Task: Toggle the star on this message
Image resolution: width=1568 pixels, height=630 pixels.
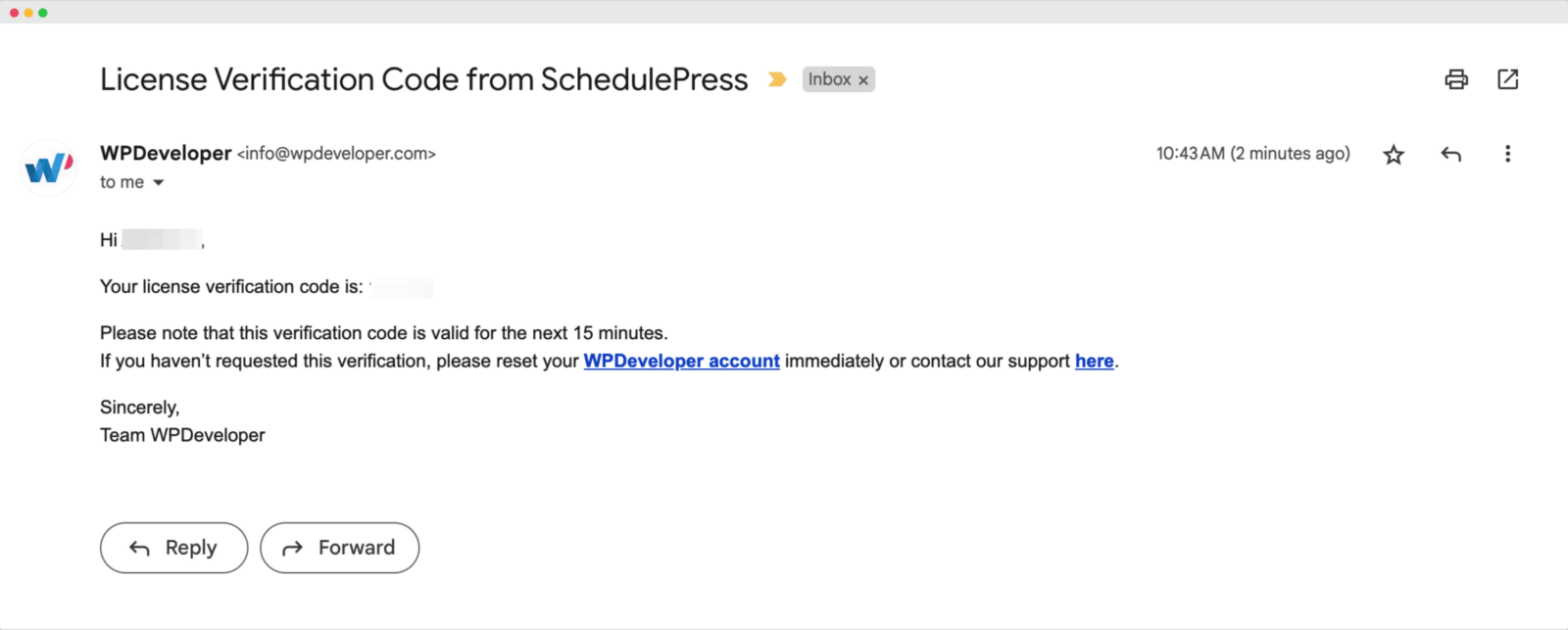Action: pos(1393,154)
